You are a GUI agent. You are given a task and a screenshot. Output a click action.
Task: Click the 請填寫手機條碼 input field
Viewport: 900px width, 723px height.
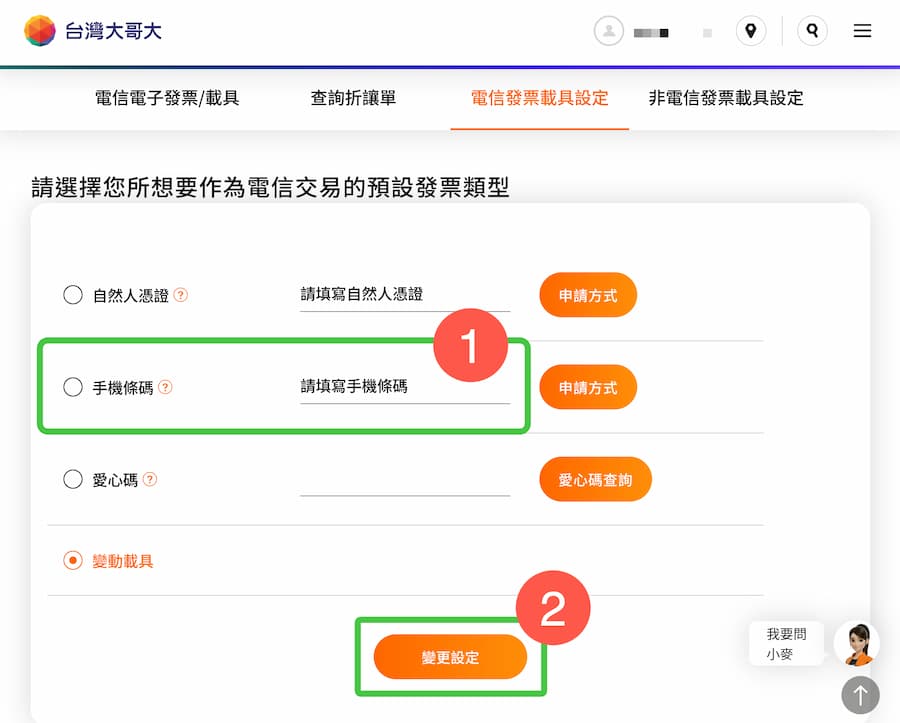pos(404,386)
